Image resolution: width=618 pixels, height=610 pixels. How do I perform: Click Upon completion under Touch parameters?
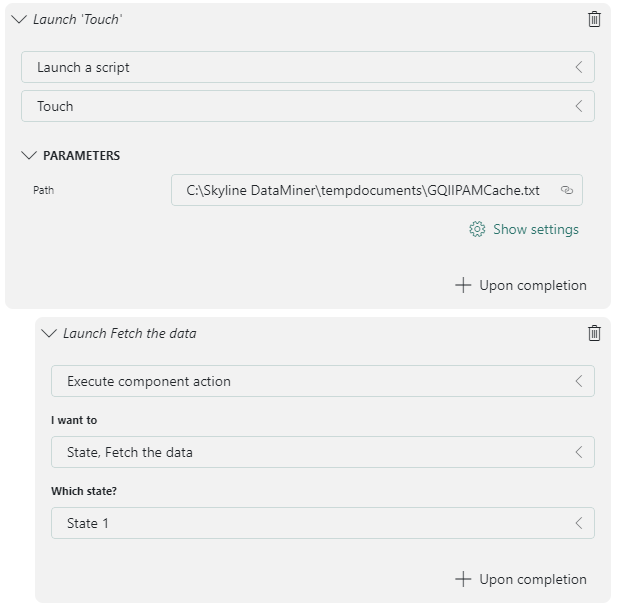pyautogui.click(x=532, y=285)
